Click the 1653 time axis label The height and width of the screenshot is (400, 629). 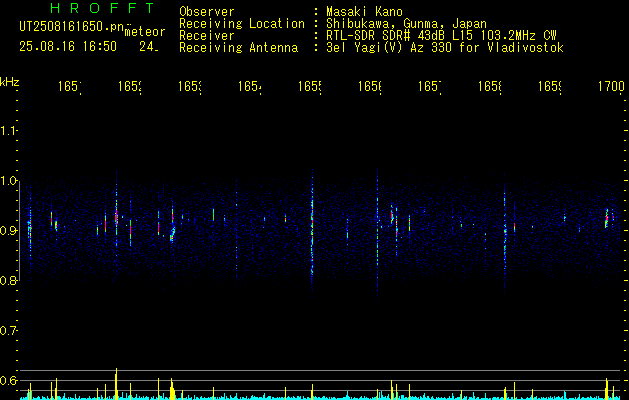(190, 86)
